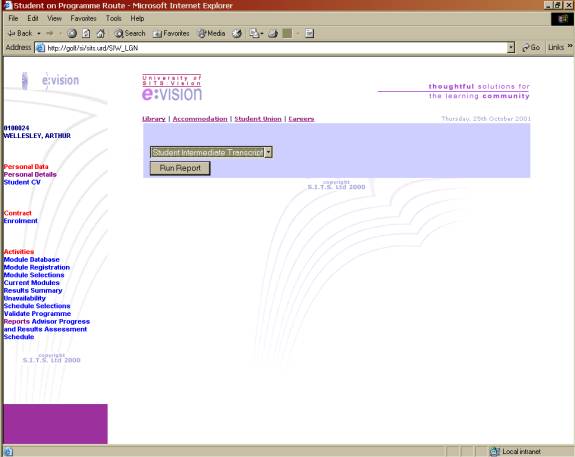Click the Personal Data section heading
Screen dimensions: 575x457
[x=26, y=167]
